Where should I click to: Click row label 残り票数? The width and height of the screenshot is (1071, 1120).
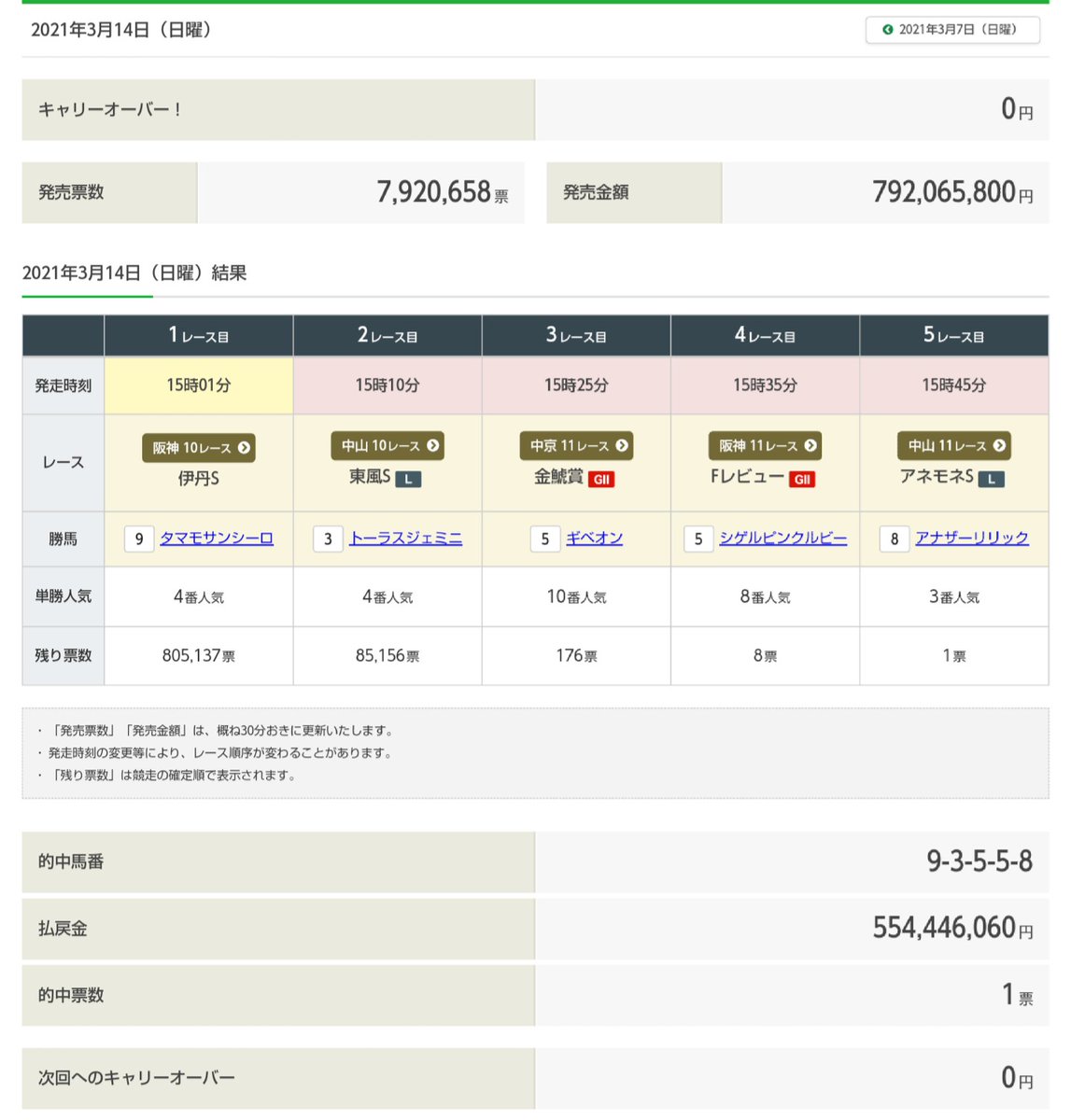pos(63,656)
